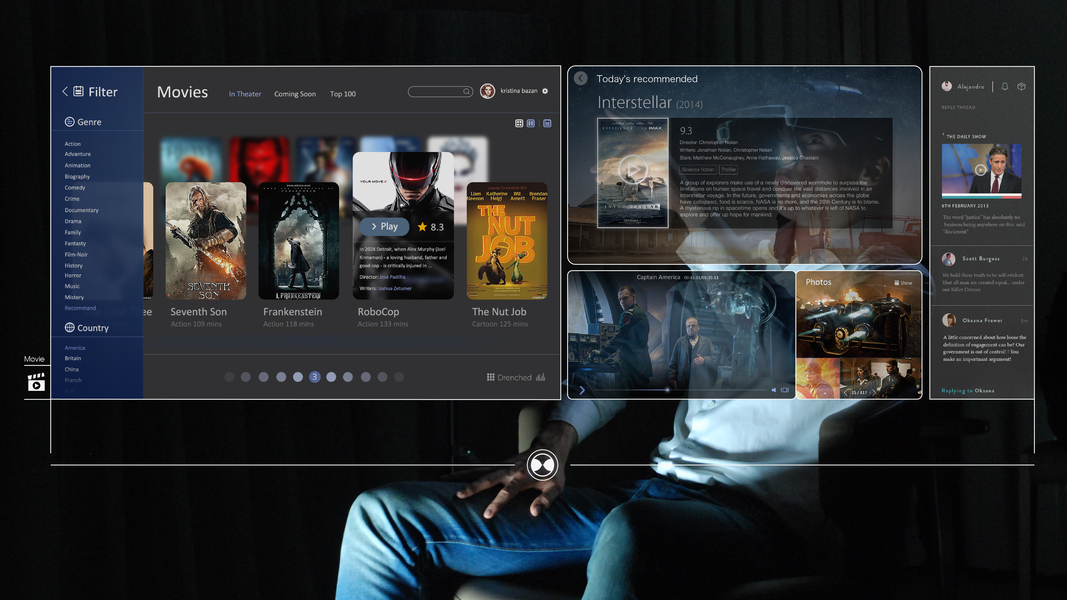Collapse The Daily Show thread chevron
The width and height of the screenshot is (1067, 600).
click(x=943, y=135)
